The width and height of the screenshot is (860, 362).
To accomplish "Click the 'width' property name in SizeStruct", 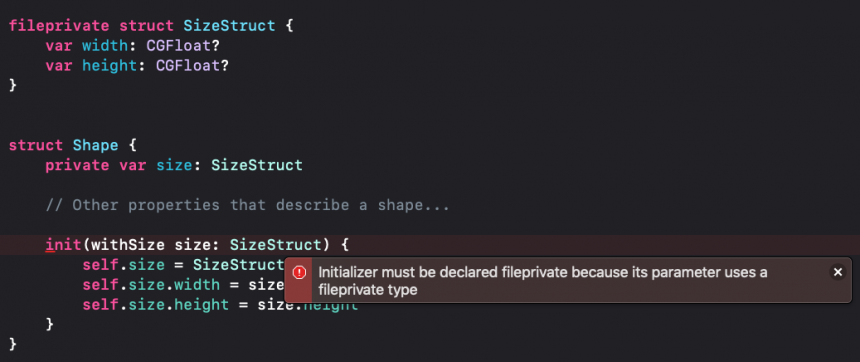I will [105, 46].
